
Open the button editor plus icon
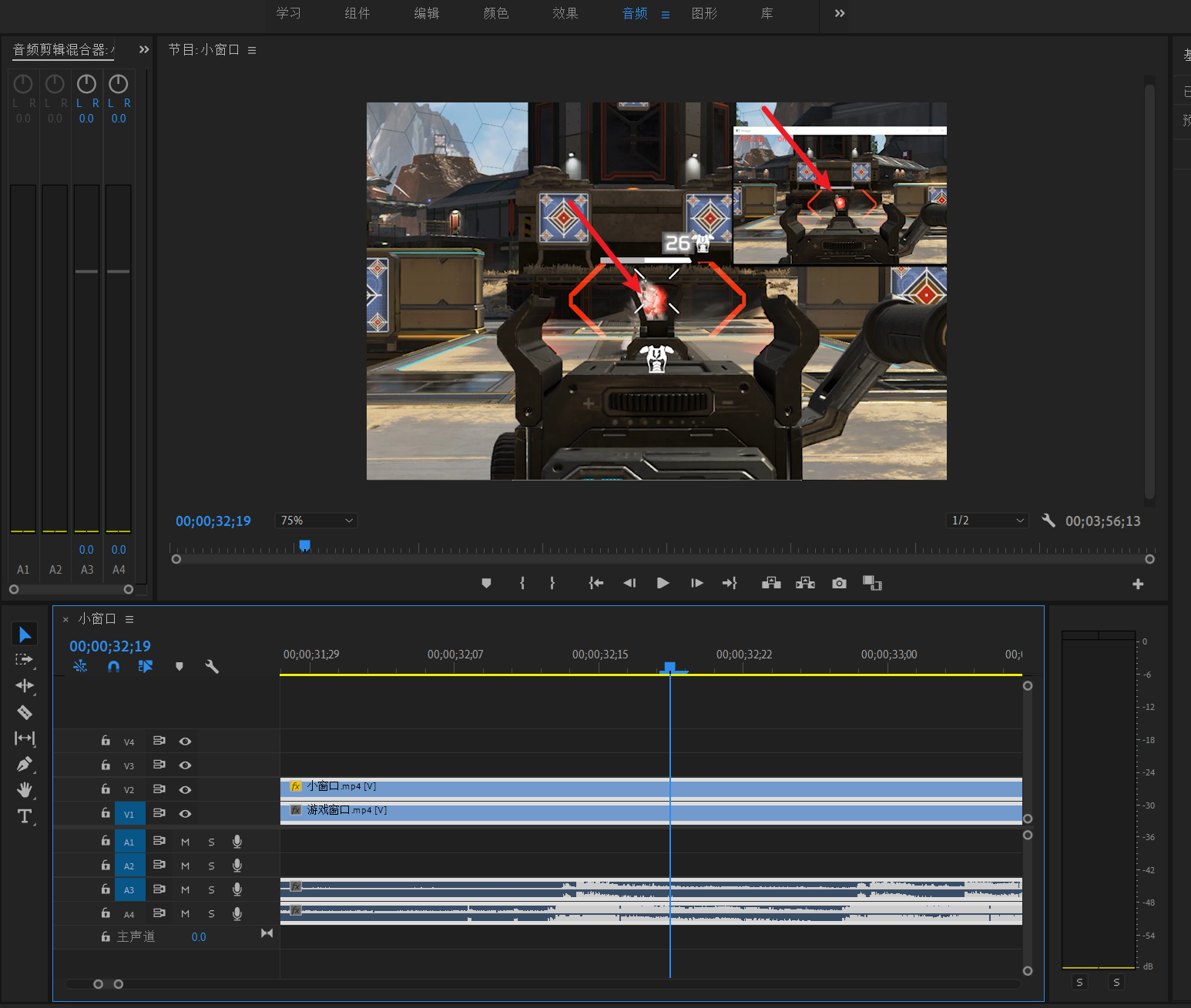(1138, 584)
